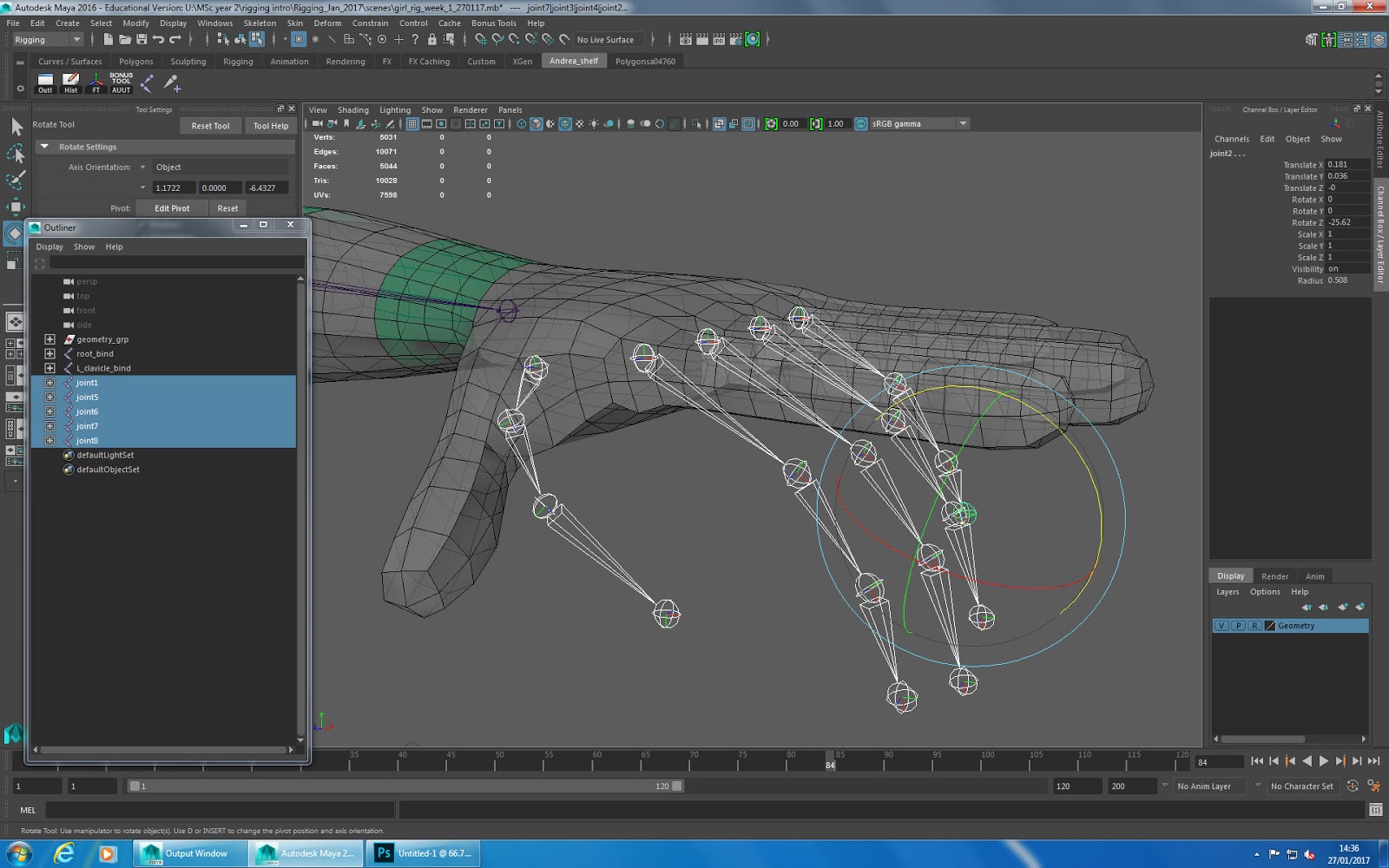
Task: Click the Save Scene icon in the toolbar
Action: (x=142, y=39)
